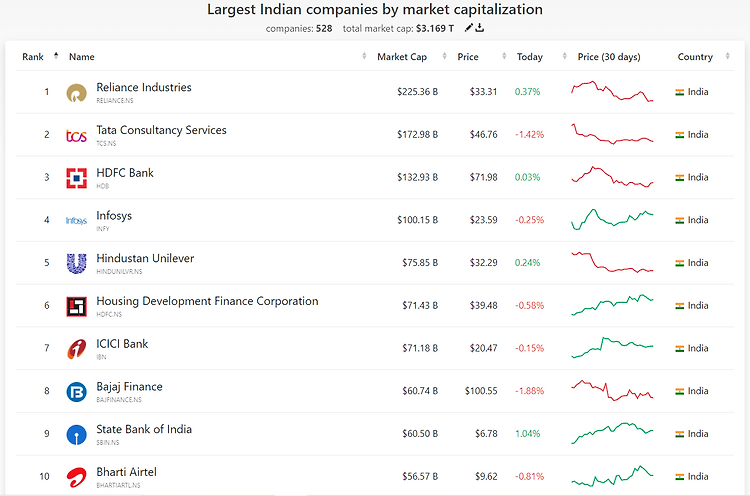
Task: Click the State Bank of India 30-day chart
Action: point(612,433)
